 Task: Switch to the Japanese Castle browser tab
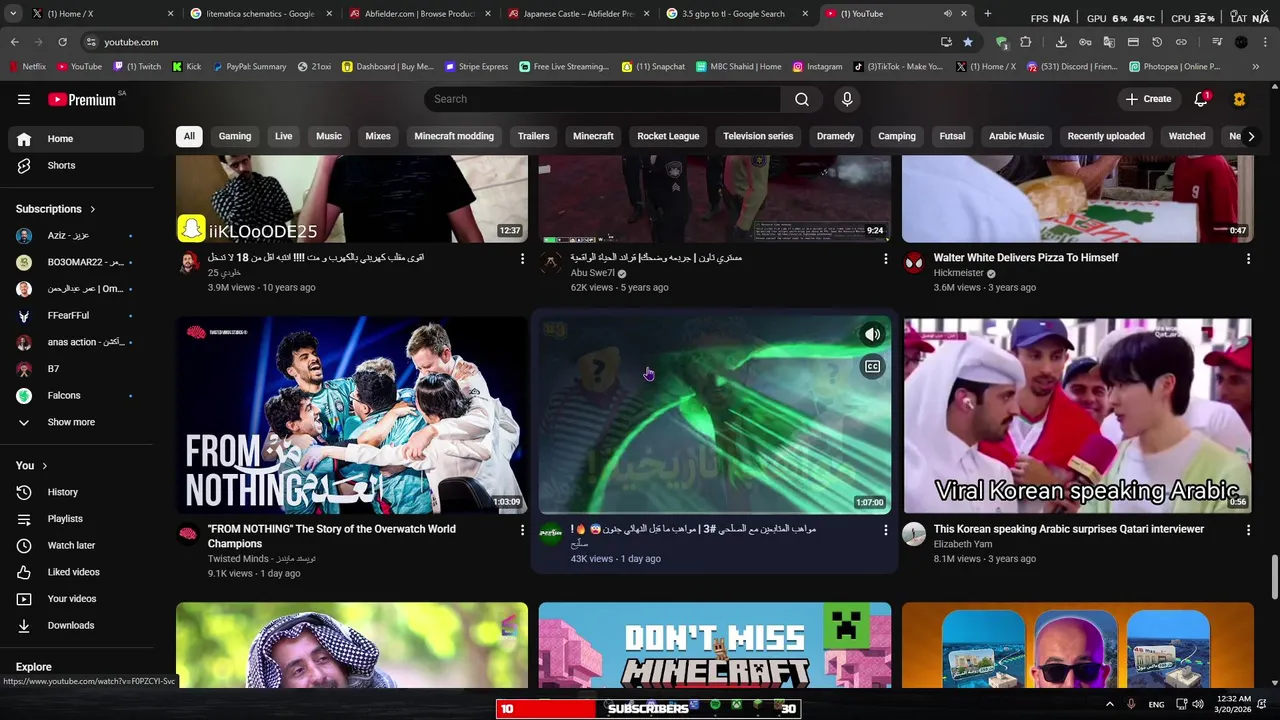click(x=579, y=14)
